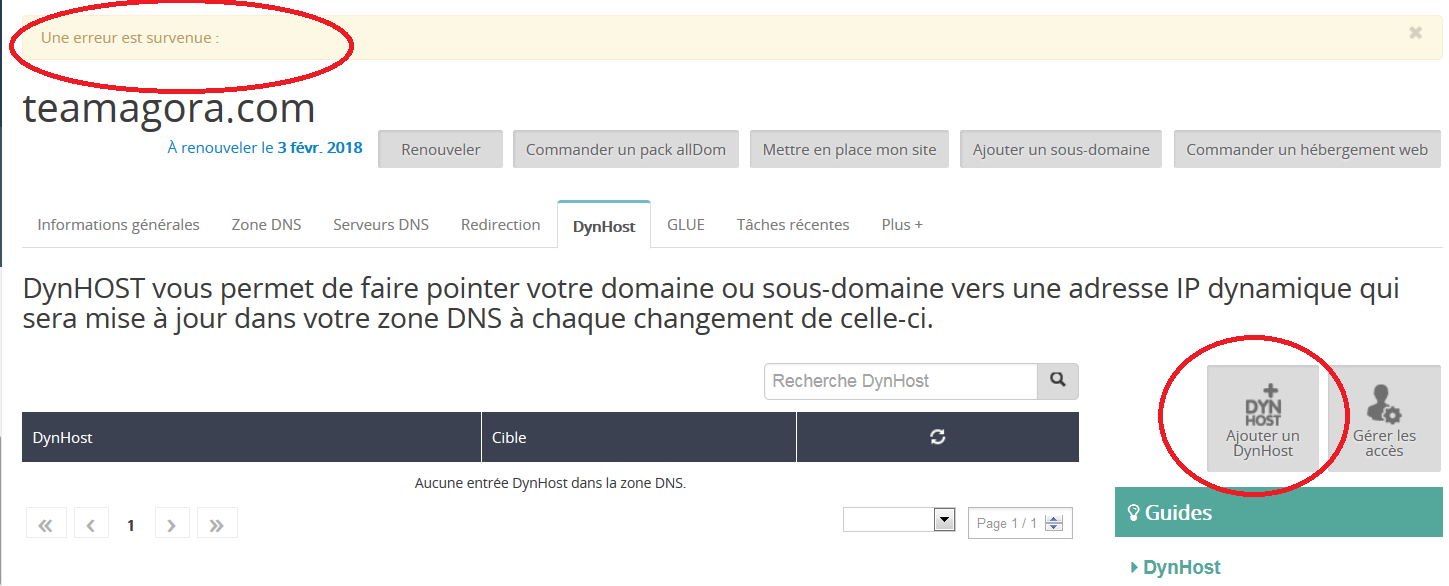Click the DynHost column header
The height and width of the screenshot is (586, 1449).
(x=251, y=437)
